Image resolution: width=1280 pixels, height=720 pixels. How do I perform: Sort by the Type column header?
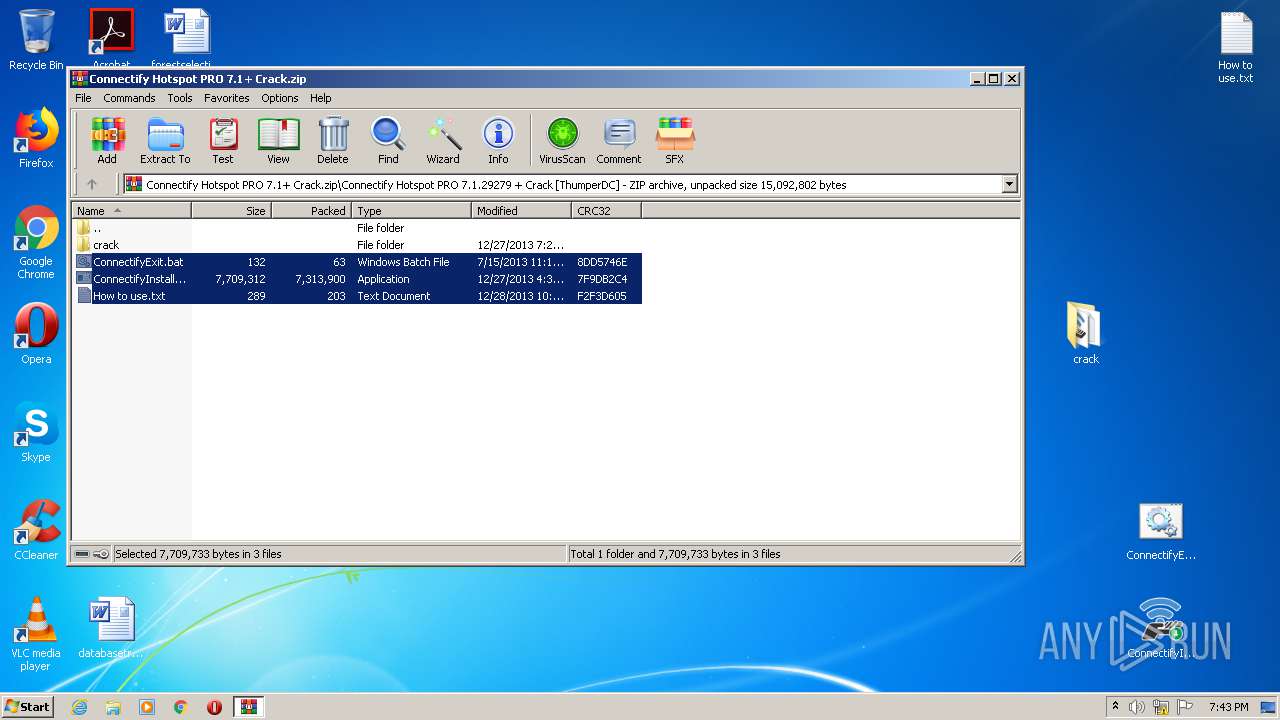pos(411,211)
